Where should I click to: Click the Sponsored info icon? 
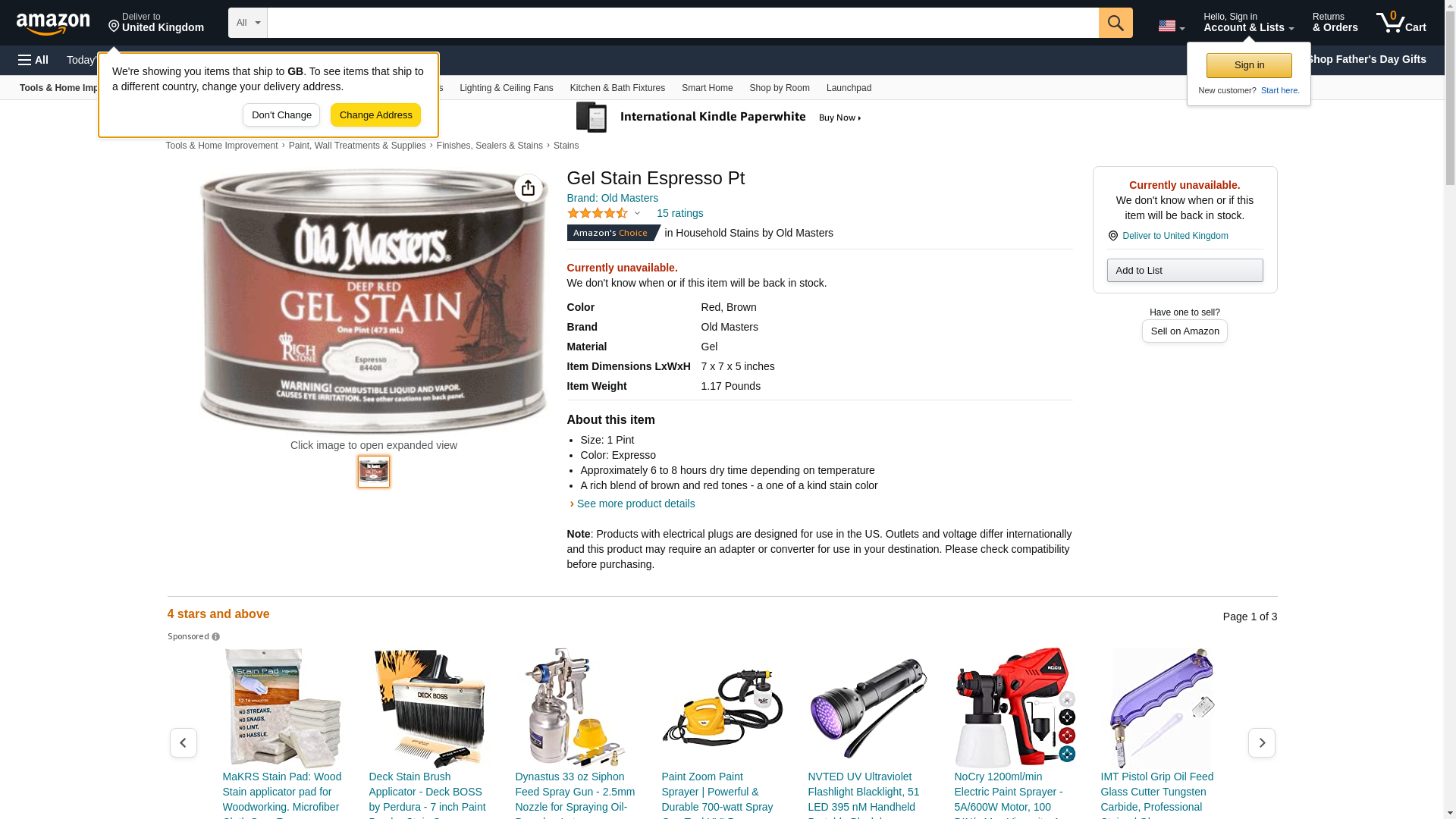pyautogui.click(x=216, y=637)
